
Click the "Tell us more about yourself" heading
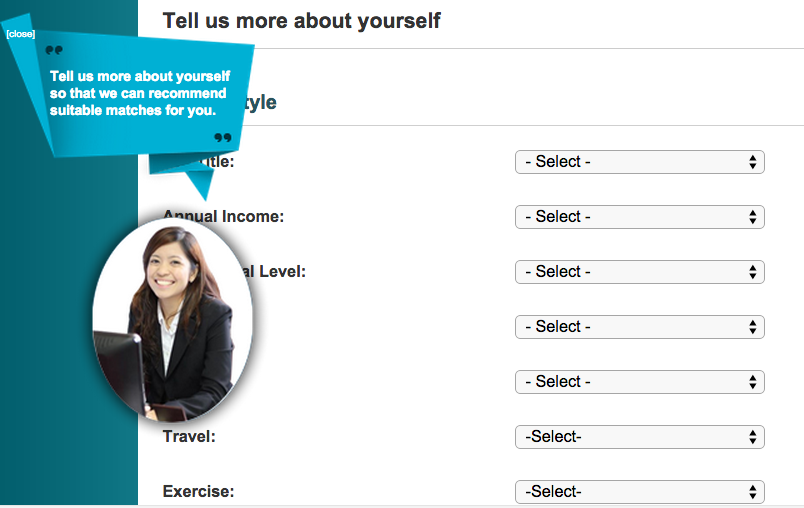point(301,21)
